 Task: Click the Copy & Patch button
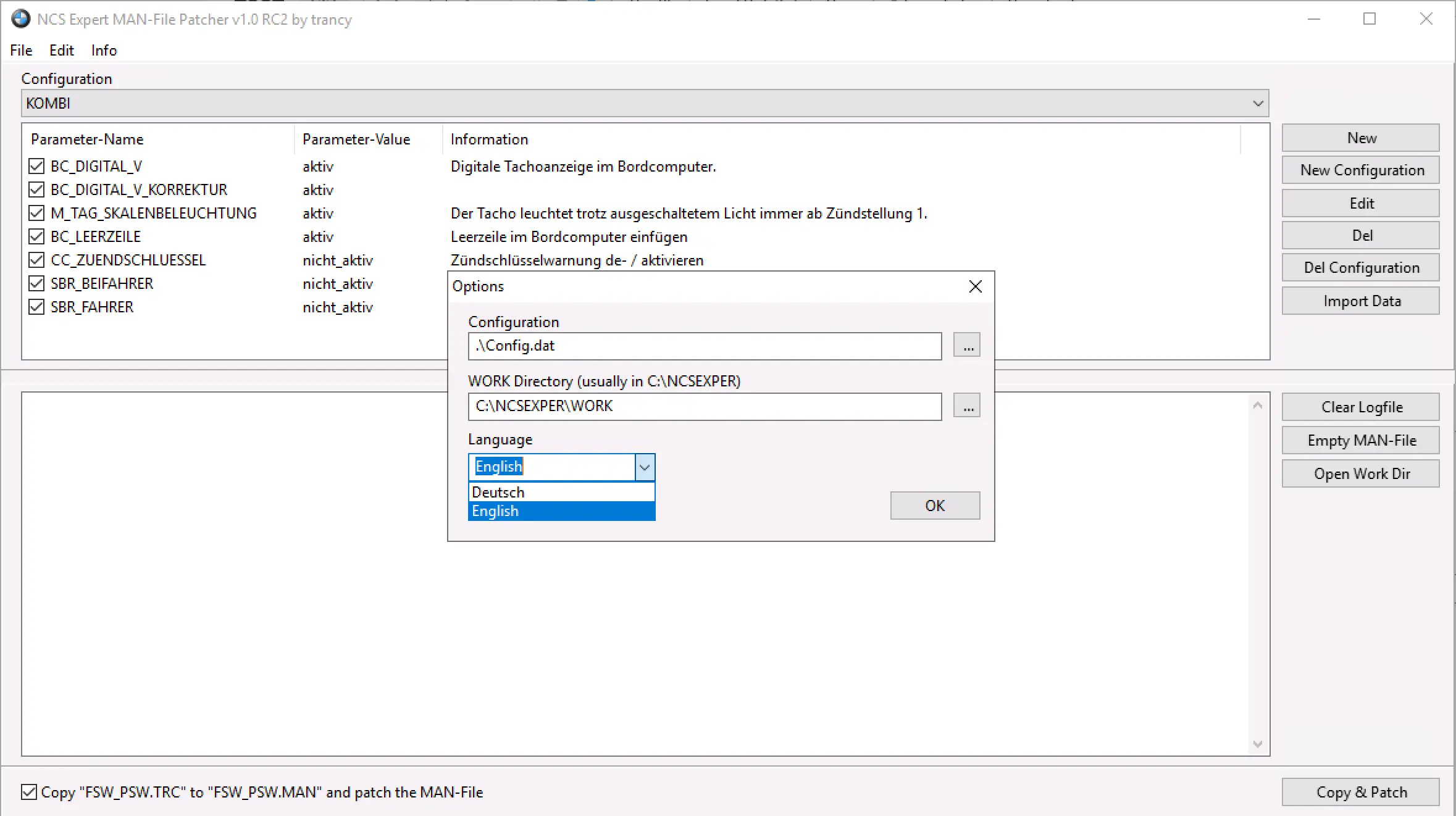click(1360, 792)
